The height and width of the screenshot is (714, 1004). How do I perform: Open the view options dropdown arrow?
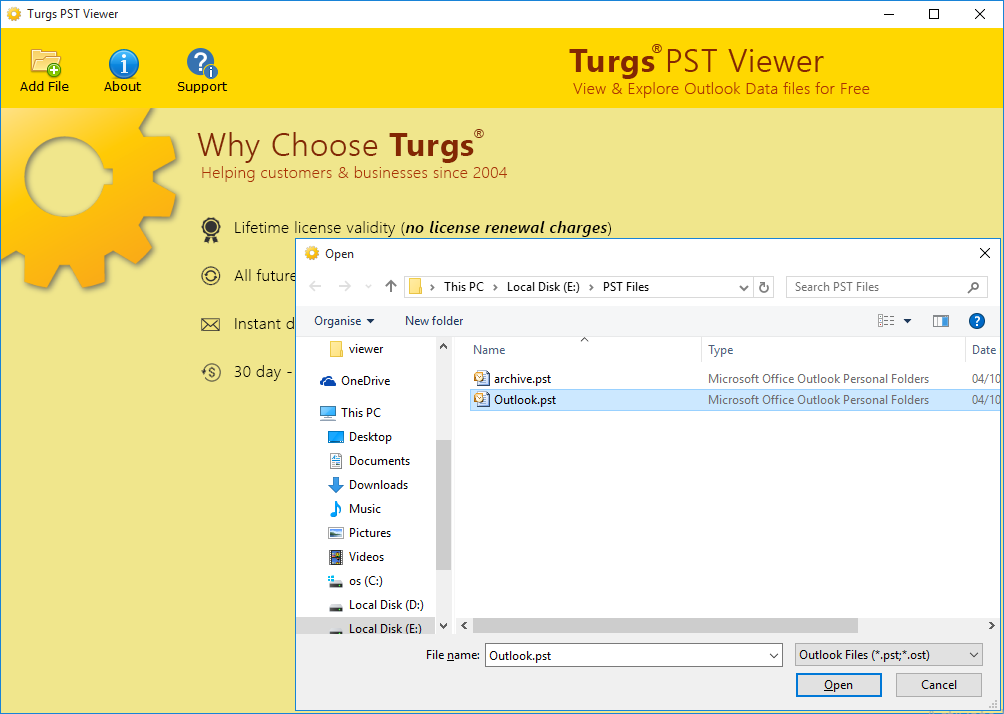point(907,321)
